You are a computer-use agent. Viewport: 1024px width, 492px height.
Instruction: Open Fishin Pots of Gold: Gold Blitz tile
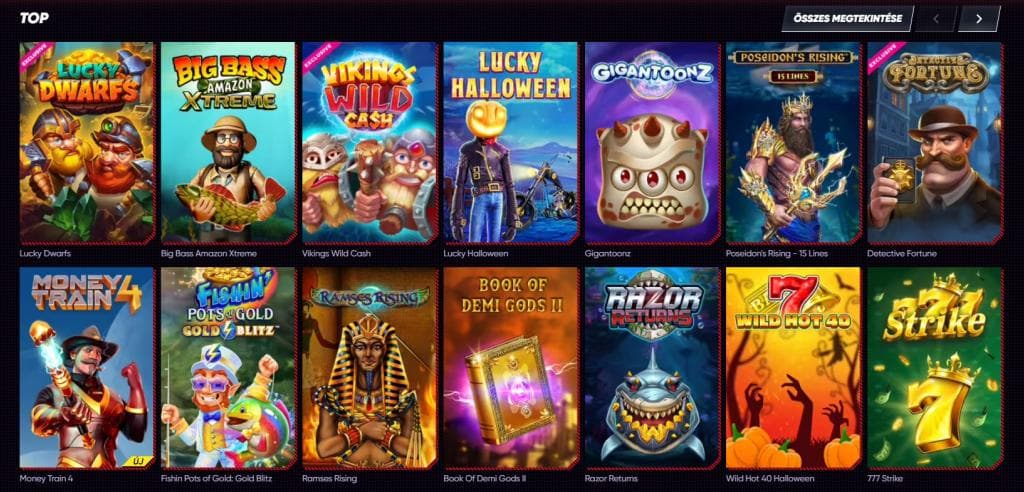(229, 368)
